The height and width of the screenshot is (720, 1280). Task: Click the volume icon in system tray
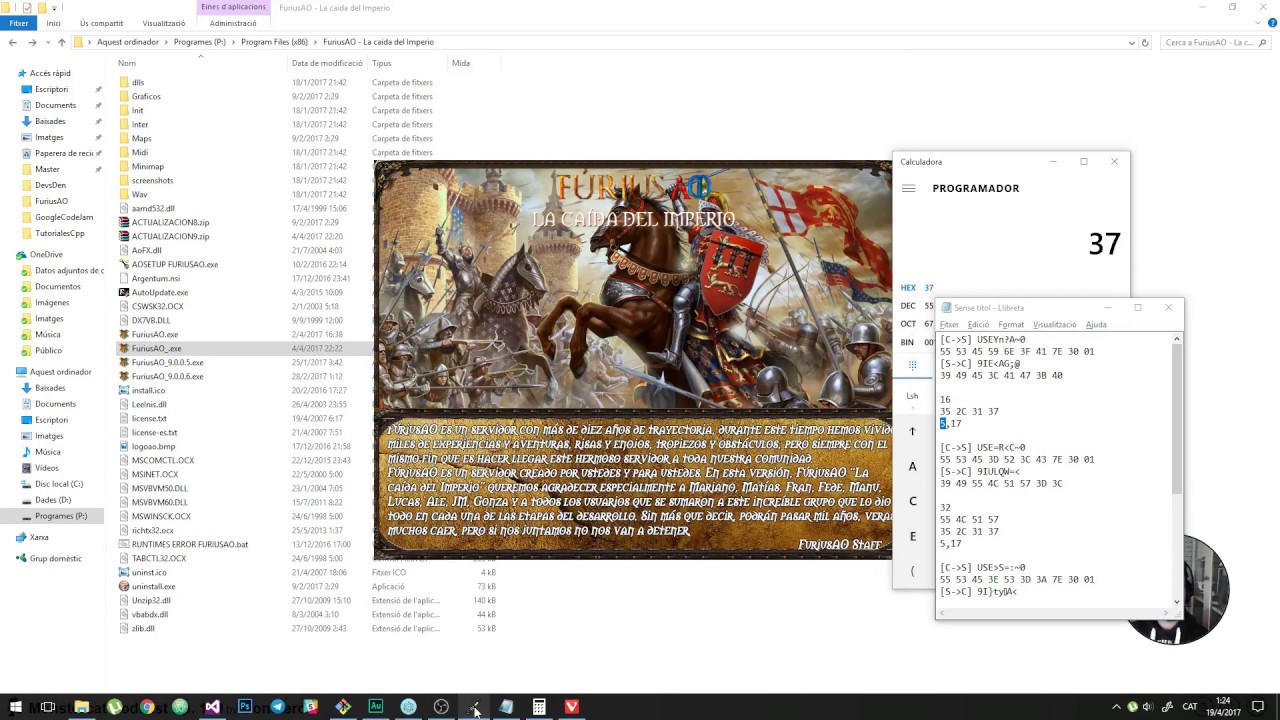click(x=1147, y=707)
